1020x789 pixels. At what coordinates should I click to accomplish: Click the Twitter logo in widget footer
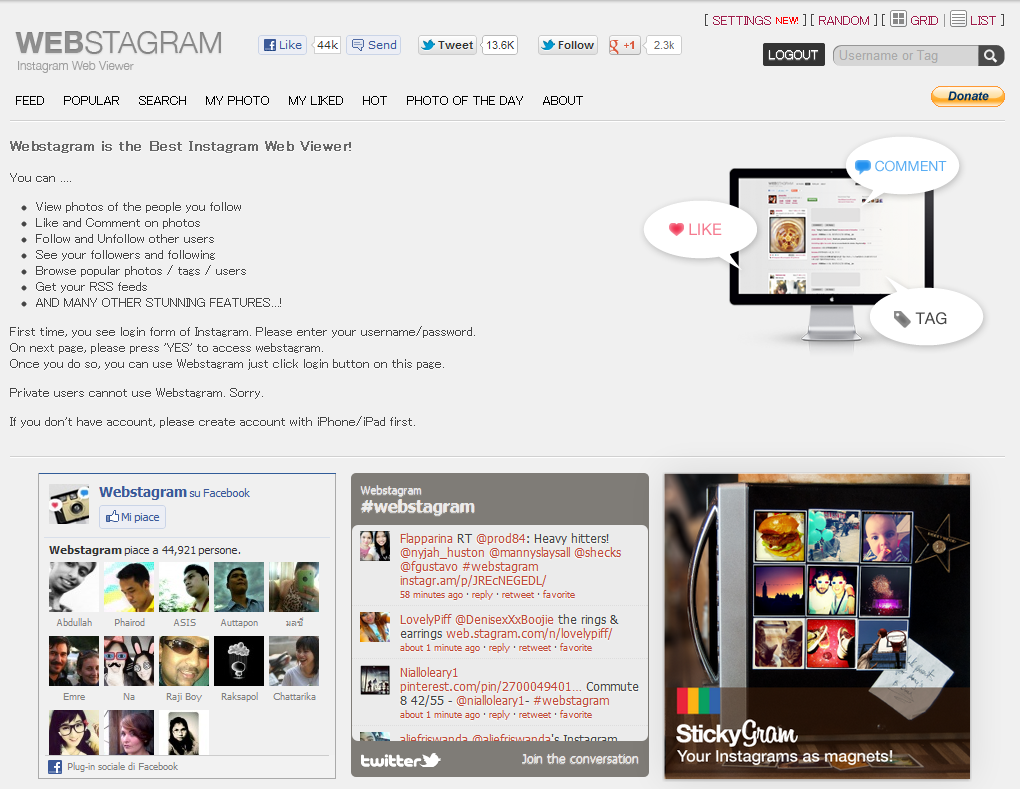pyautogui.click(x=400, y=760)
